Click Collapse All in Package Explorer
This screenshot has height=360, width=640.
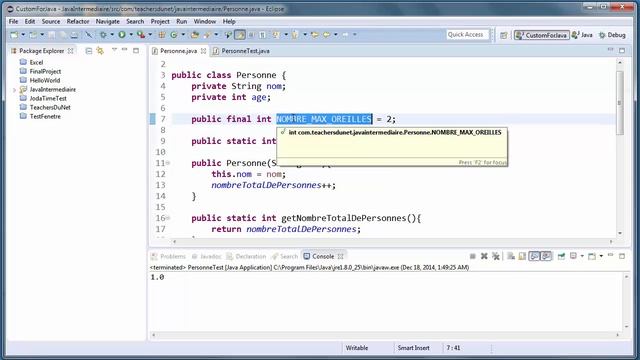pyautogui.click(x=89, y=51)
